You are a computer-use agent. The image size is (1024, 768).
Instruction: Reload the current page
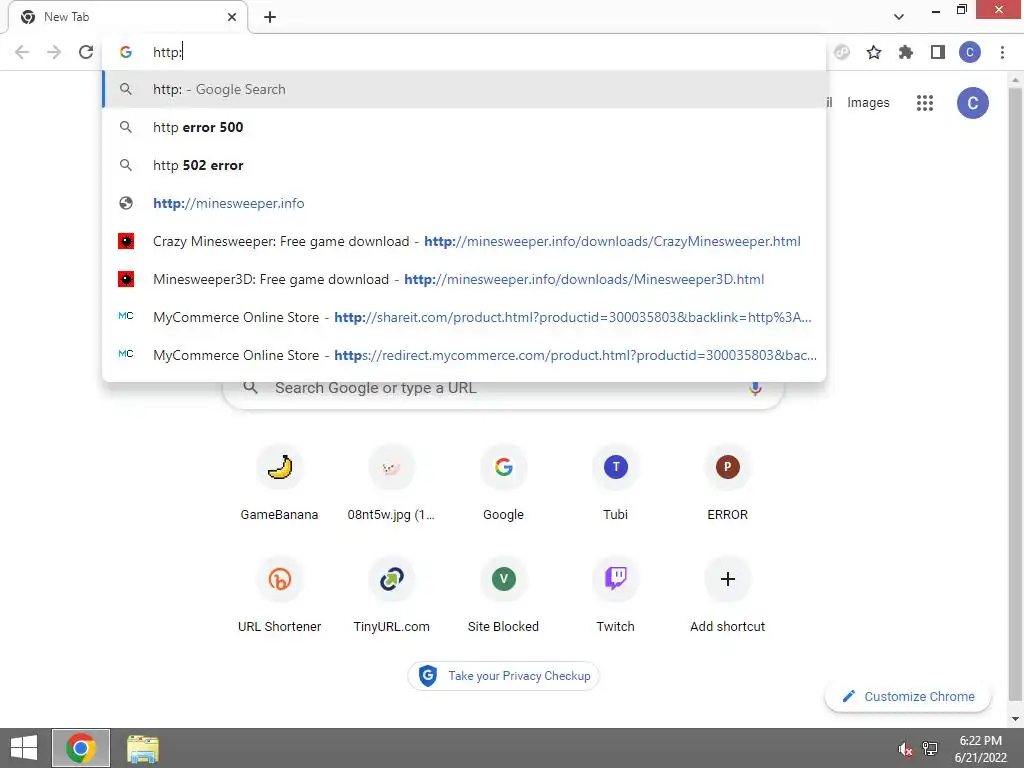click(x=86, y=52)
